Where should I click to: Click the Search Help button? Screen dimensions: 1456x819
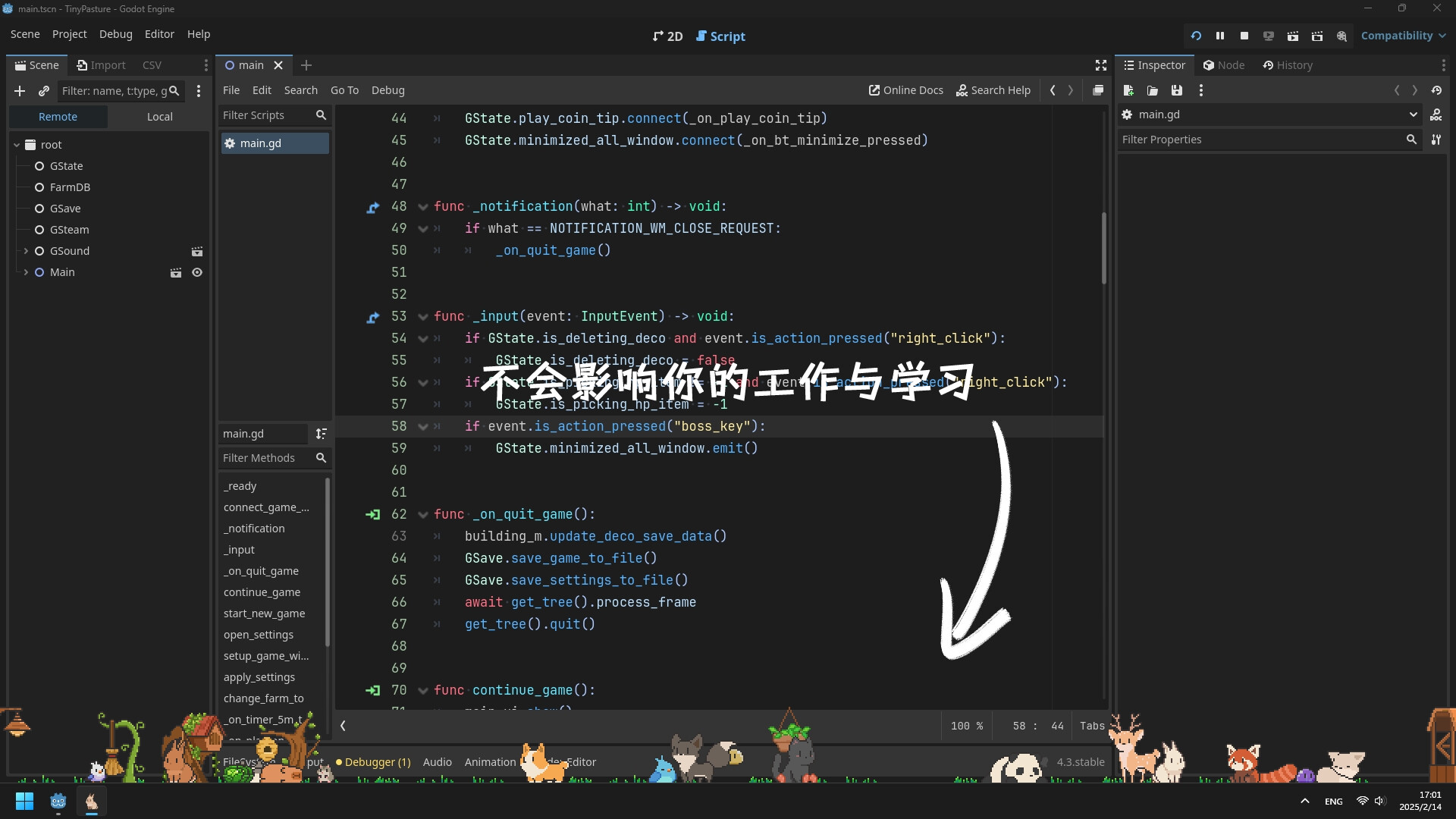(993, 90)
